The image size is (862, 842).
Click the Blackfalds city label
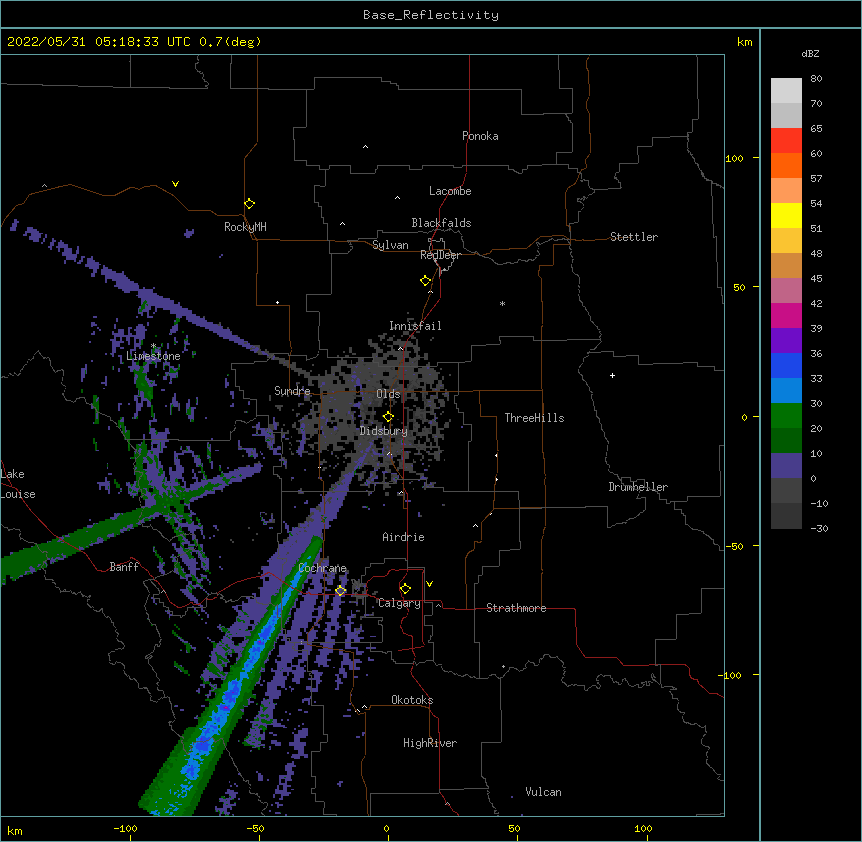coord(441,223)
